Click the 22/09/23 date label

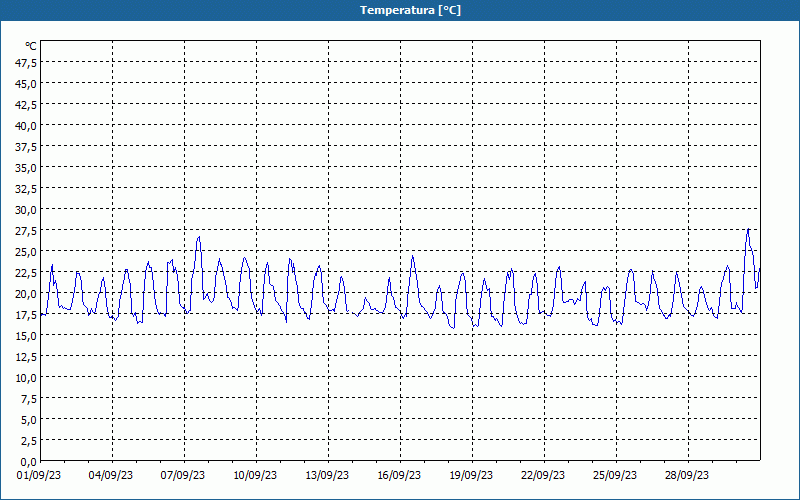(543, 475)
